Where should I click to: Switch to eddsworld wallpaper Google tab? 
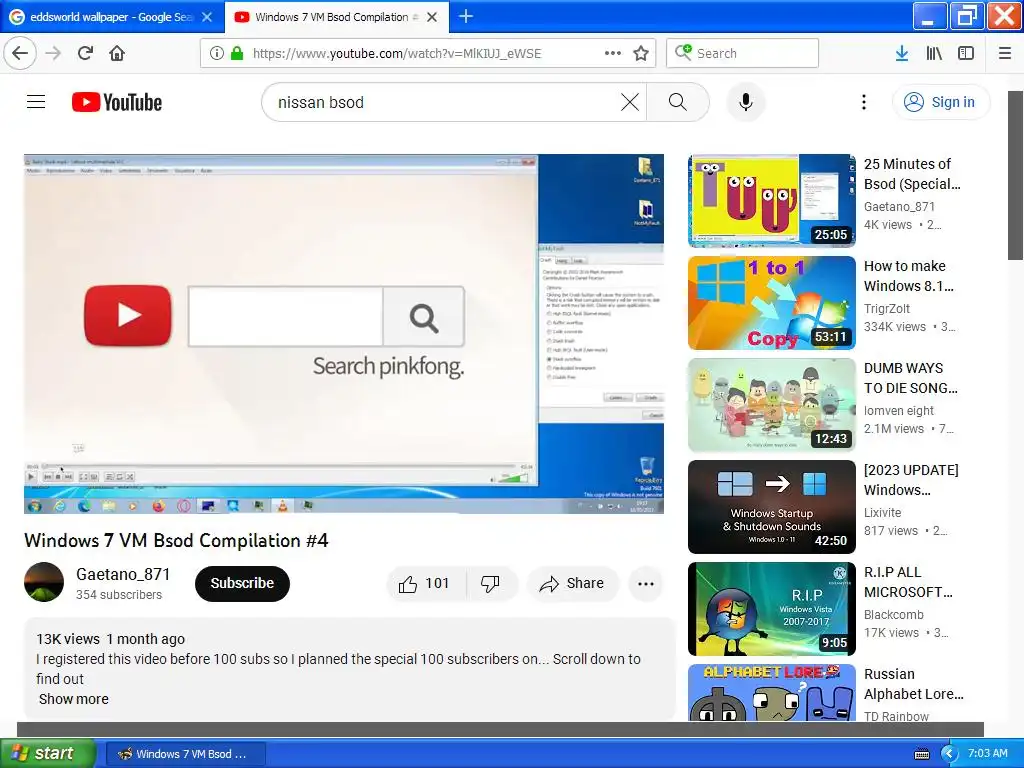pos(112,17)
